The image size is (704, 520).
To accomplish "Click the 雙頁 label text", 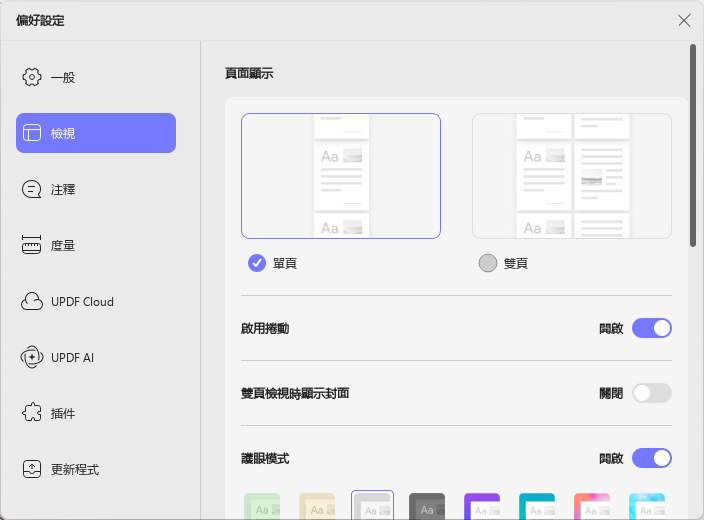I will pyautogui.click(x=515, y=264).
